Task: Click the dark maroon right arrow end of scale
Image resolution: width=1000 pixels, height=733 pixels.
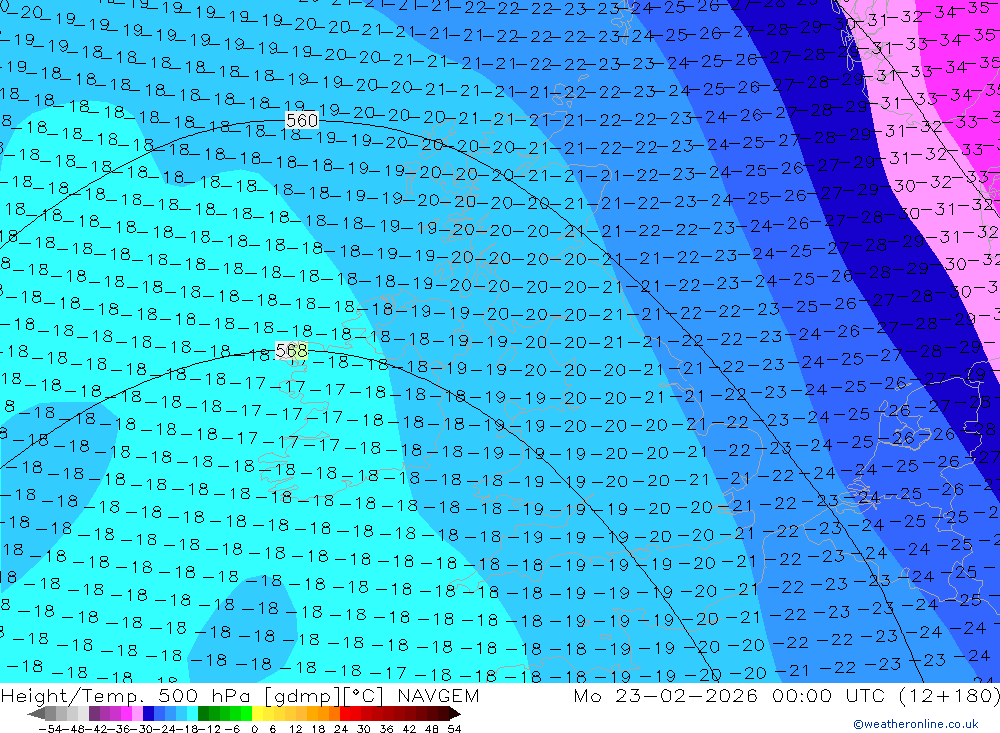Action: [455, 713]
